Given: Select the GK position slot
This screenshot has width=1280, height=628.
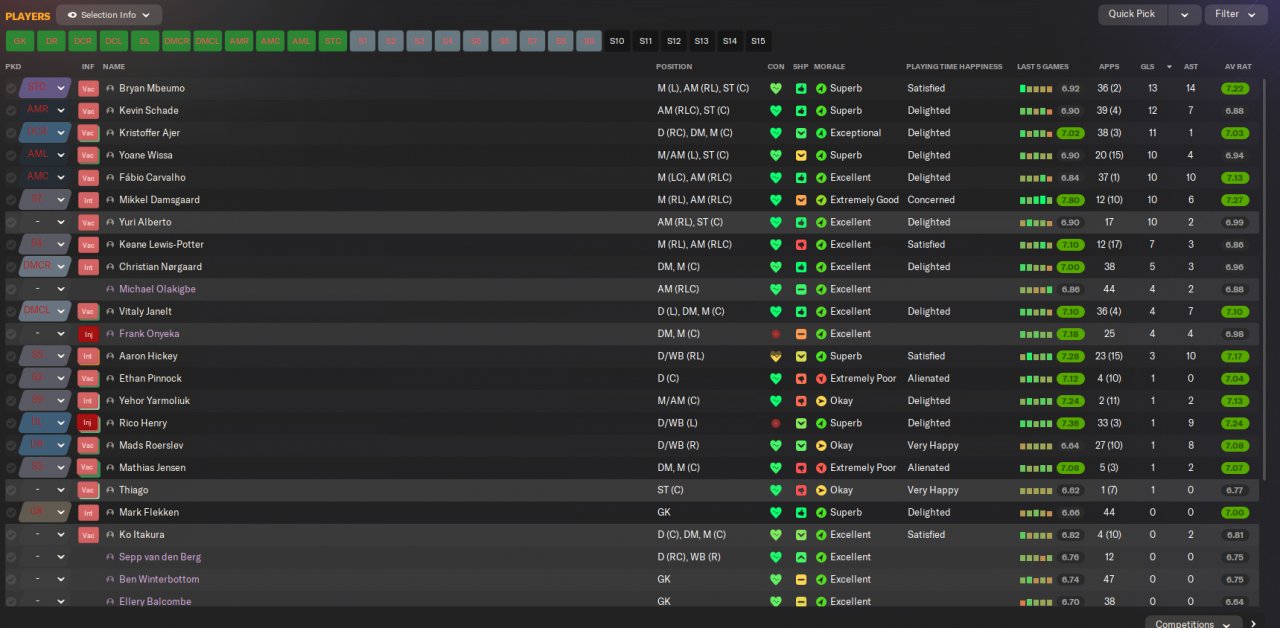Looking at the screenshot, I should (x=20, y=41).
